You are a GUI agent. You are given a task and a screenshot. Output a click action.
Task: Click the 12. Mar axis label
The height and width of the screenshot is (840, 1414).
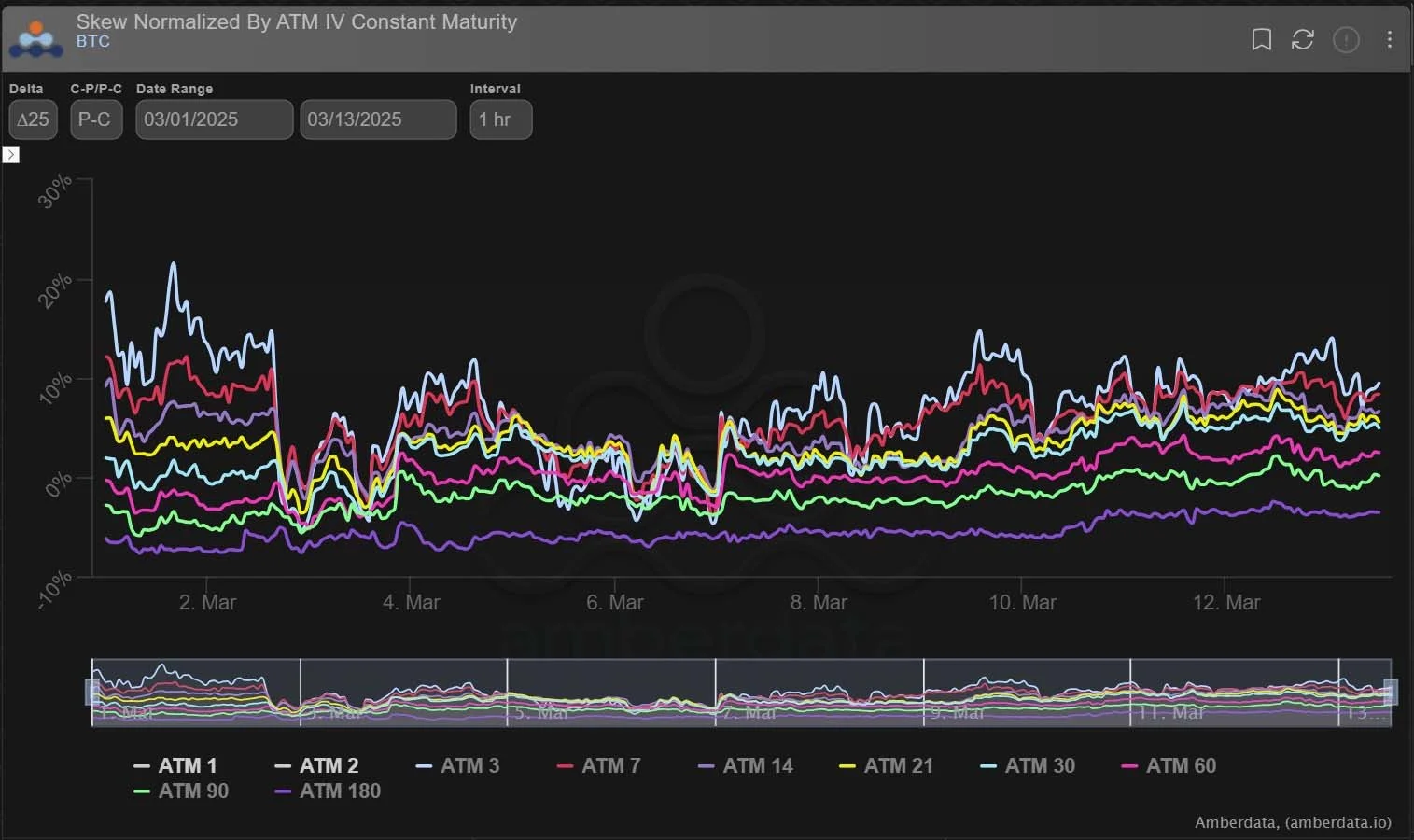point(1226,603)
